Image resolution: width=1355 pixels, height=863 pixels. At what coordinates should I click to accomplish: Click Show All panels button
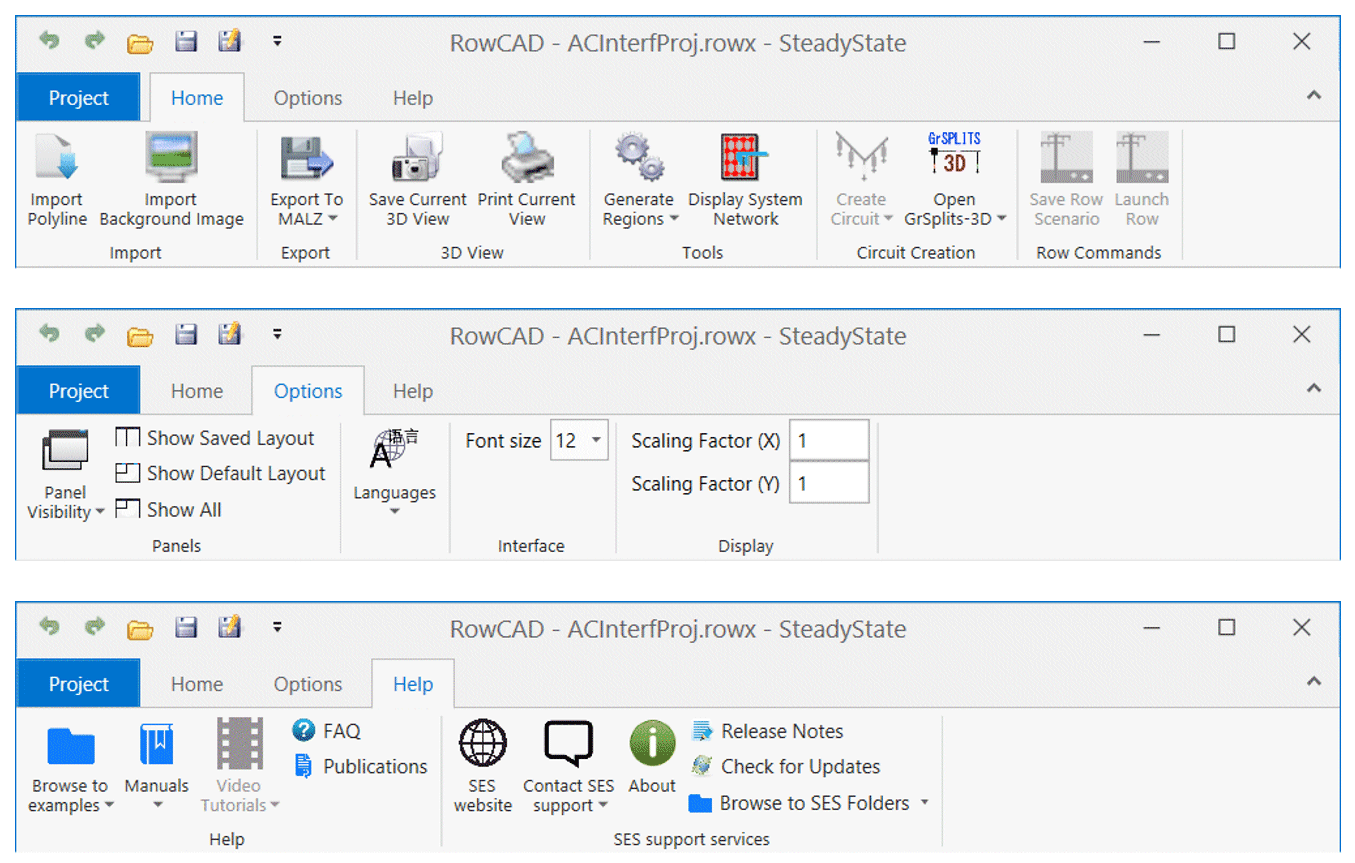pos(168,509)
